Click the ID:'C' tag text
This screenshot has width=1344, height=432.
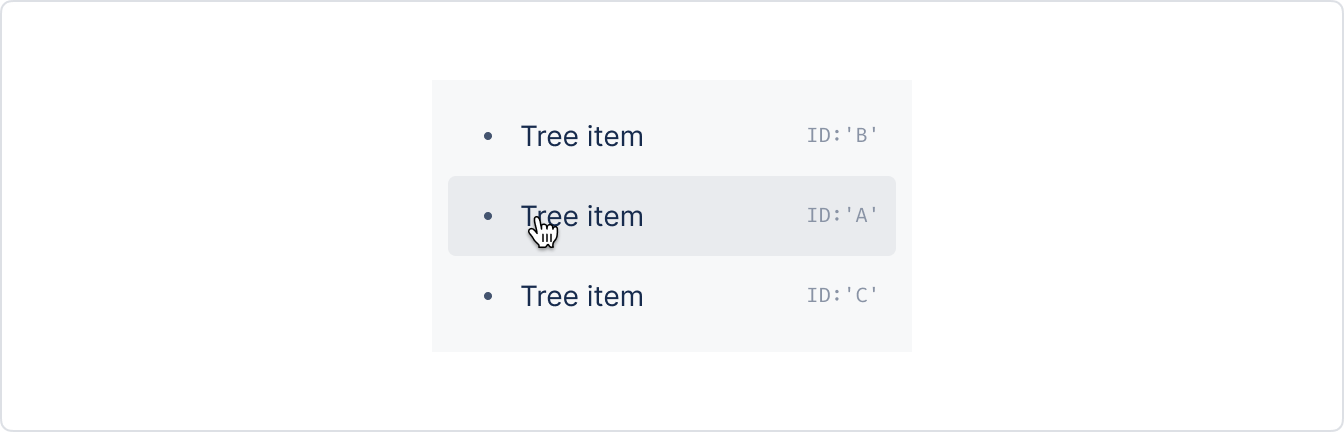tap(842, 295)
